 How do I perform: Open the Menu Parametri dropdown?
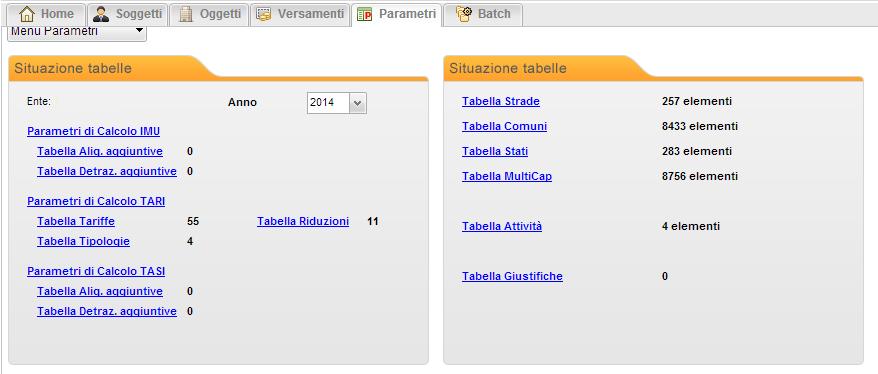[77, 32]
